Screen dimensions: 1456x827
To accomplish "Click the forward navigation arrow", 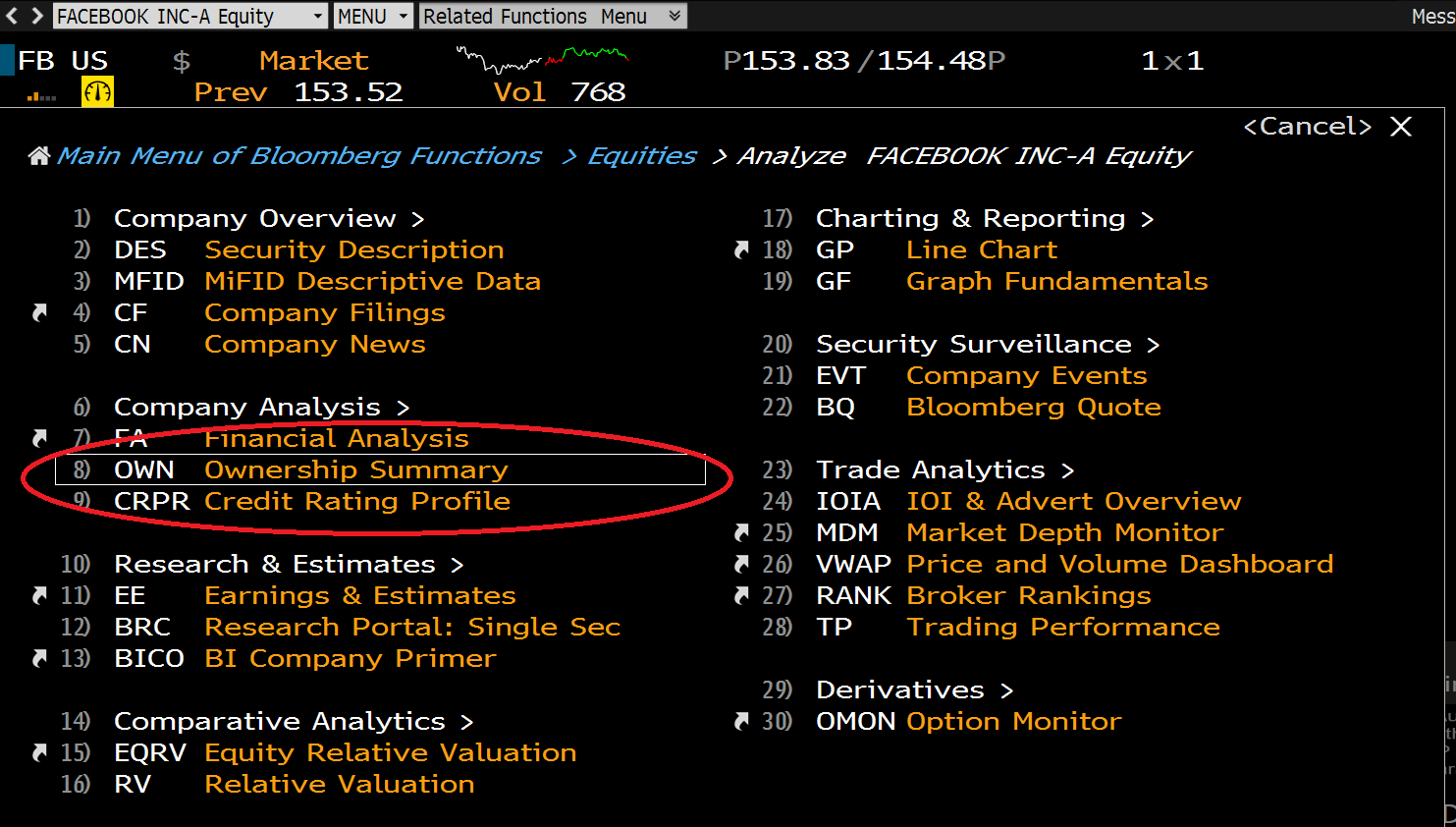I will tap(37, 16).
